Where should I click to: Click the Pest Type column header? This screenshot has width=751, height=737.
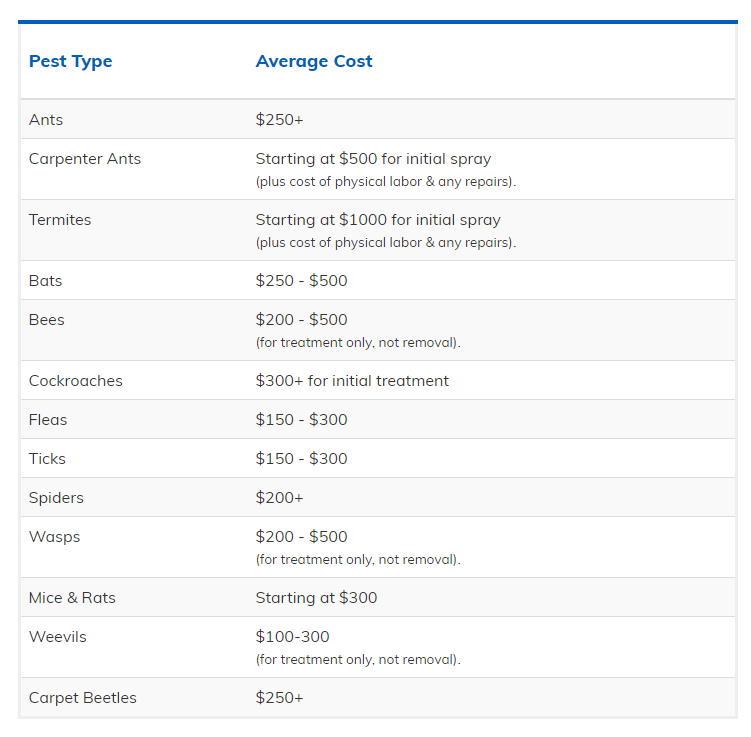point(70,61)
